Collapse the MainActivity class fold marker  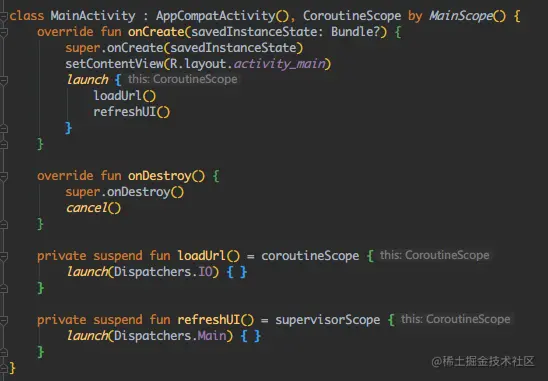[x=3, y=16]
